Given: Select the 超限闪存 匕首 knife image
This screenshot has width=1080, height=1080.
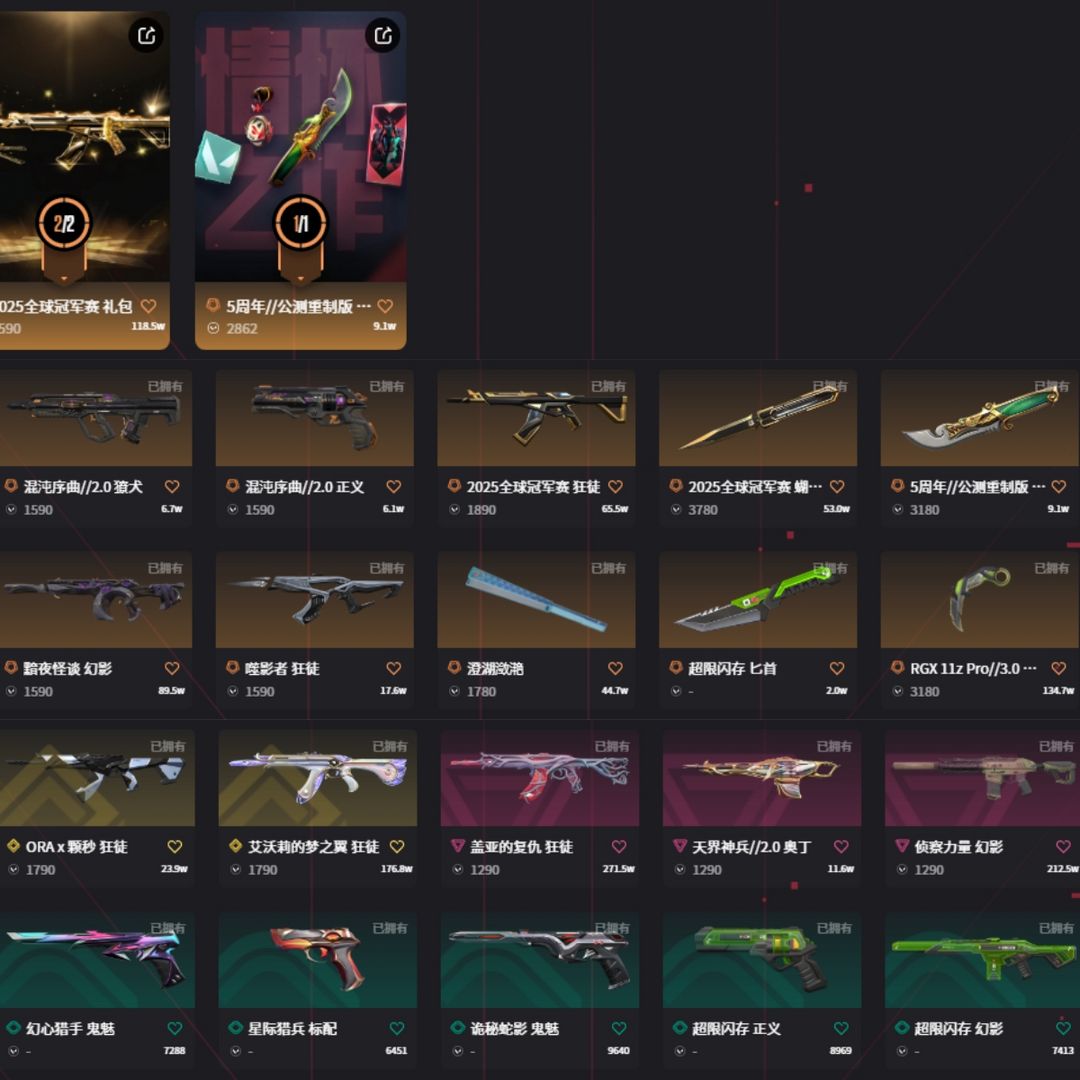Looking at the screenshot, I should (x=758, y=599).
